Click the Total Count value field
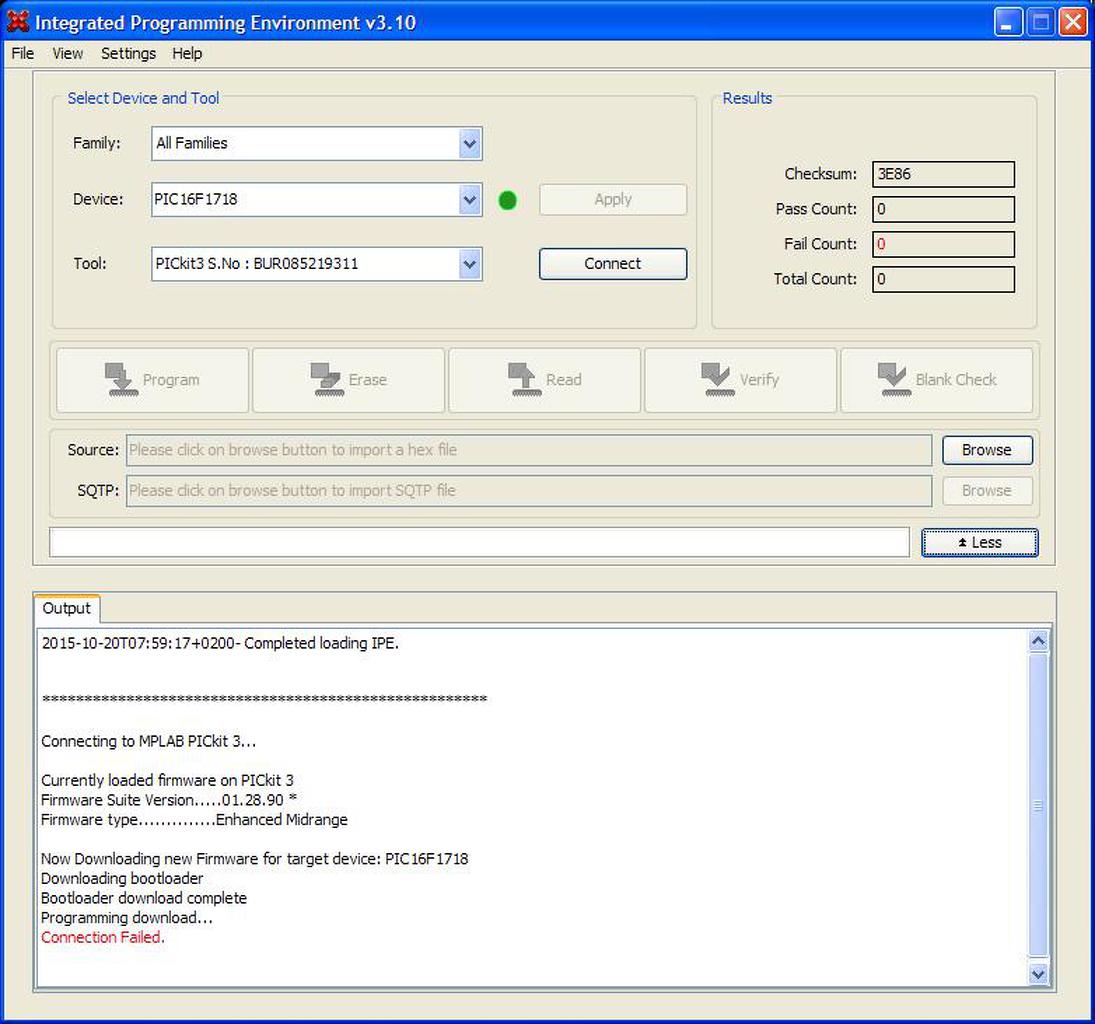The height and width of the screenshot is (1024, 1095). pyautogui.click(x=943, y=279)
